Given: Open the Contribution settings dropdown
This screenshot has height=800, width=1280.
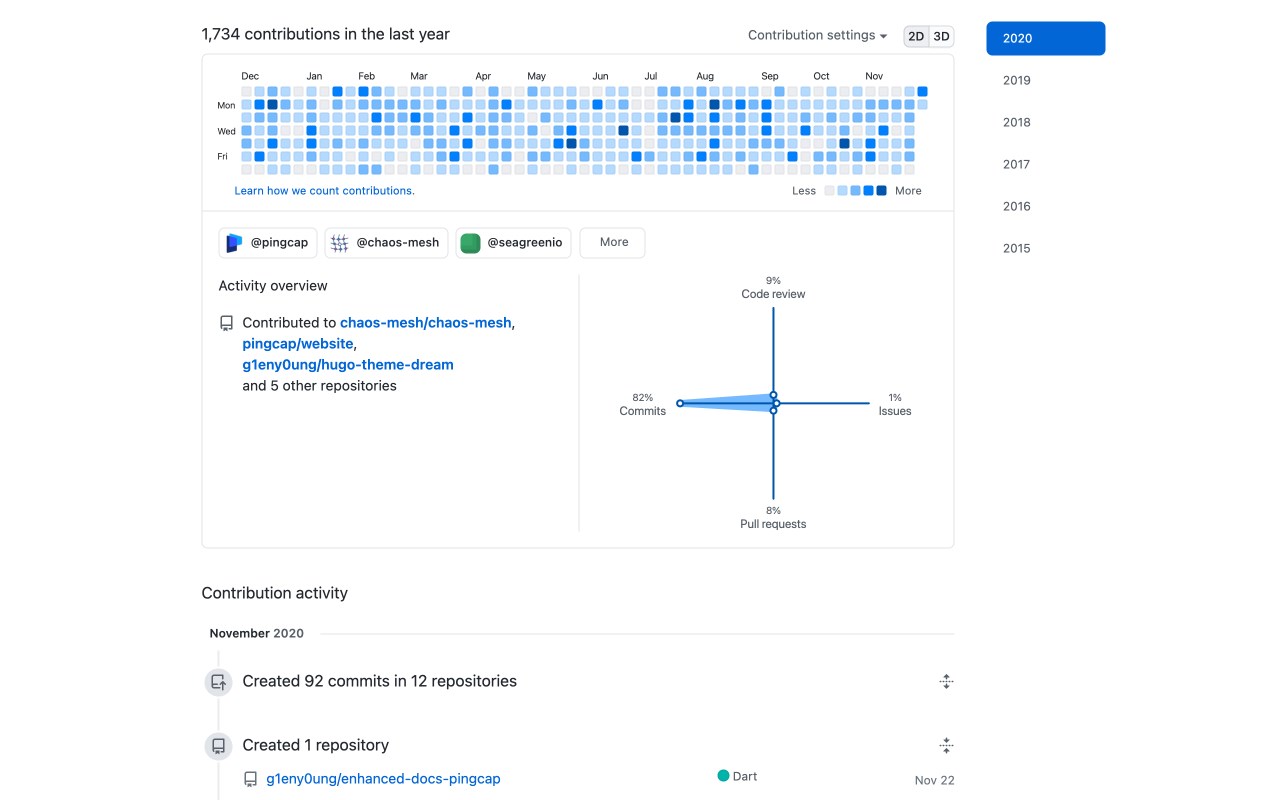Looking at the screenshot, I should 817,35.
